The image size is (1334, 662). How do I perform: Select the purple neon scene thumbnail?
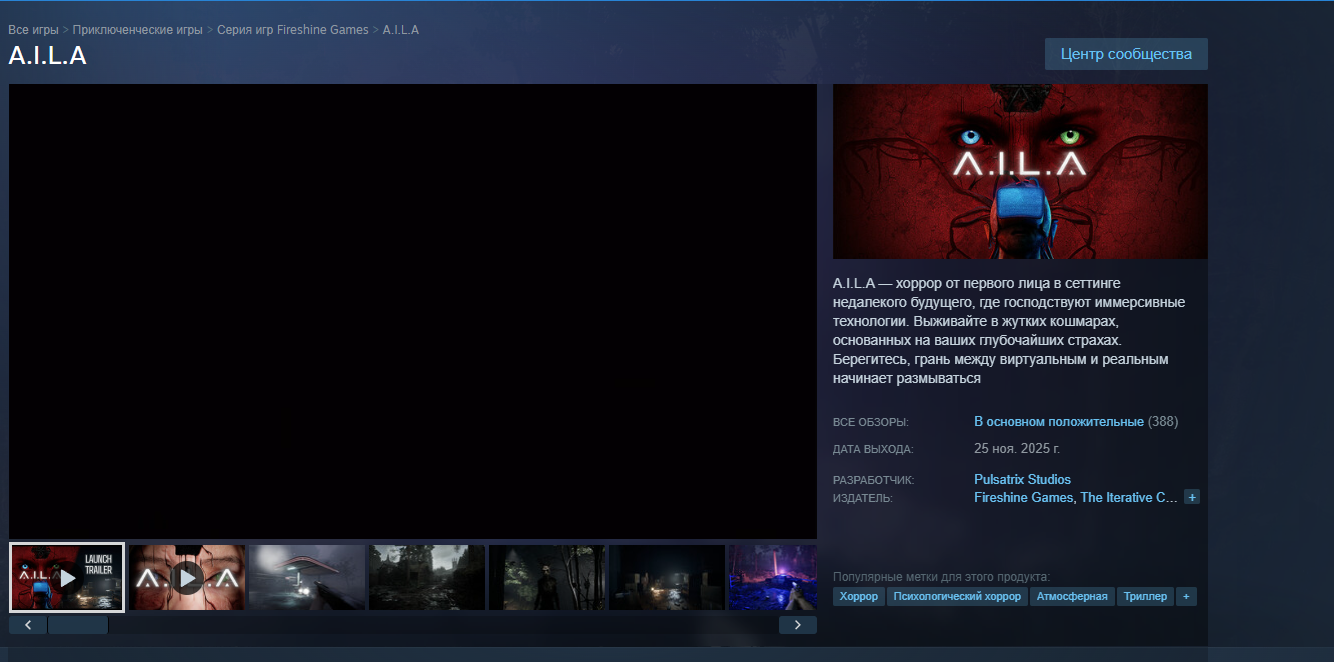(x=773, y=577)
